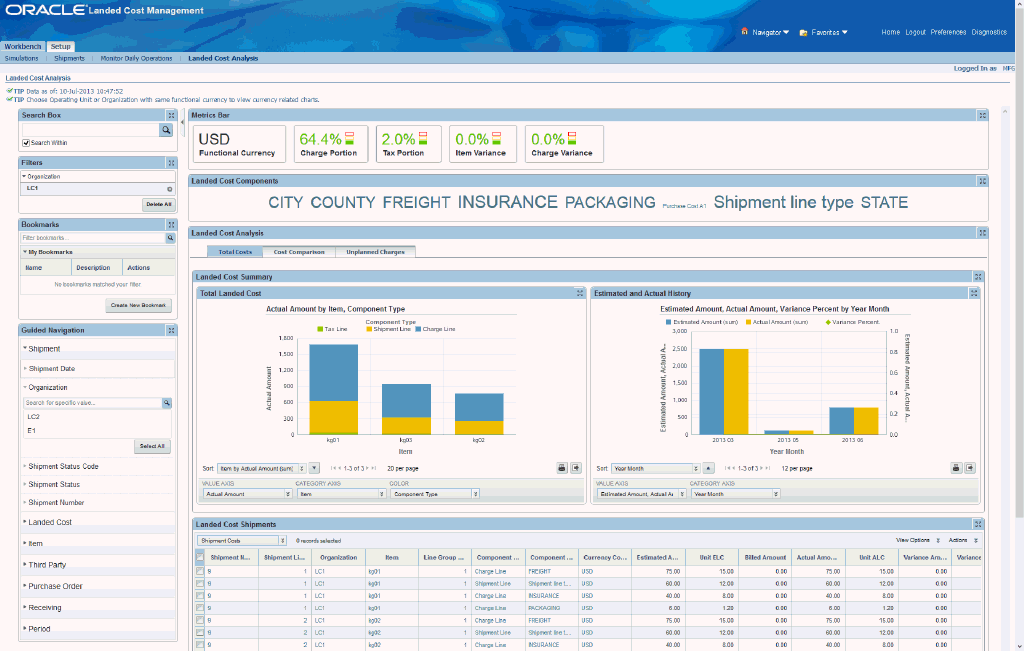Click the Preferences link
The image size is (1024, 651).
point(948,32)
